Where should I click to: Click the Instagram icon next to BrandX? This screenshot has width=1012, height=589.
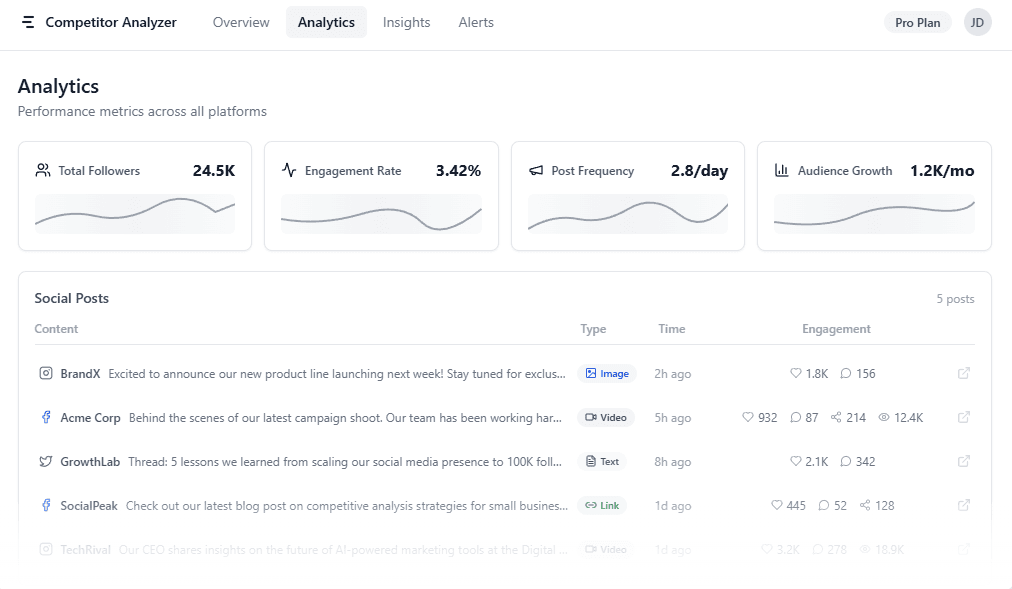[x=46, y=373]
